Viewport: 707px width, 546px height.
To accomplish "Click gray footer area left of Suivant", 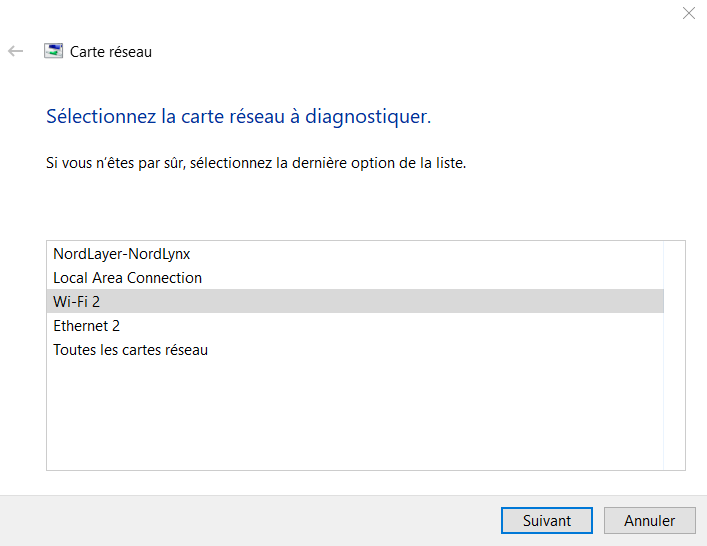I will pyautogui.click(x=250, y=520).
